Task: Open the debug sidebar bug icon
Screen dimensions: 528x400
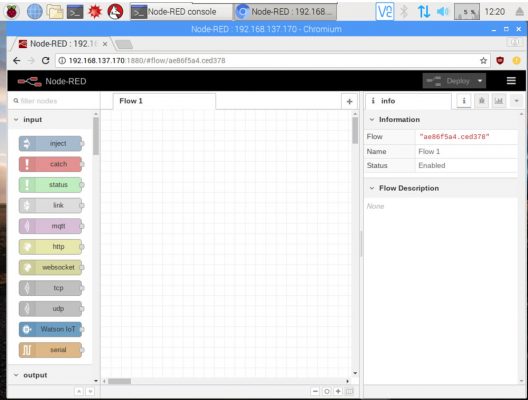Action: coord(482,101)
